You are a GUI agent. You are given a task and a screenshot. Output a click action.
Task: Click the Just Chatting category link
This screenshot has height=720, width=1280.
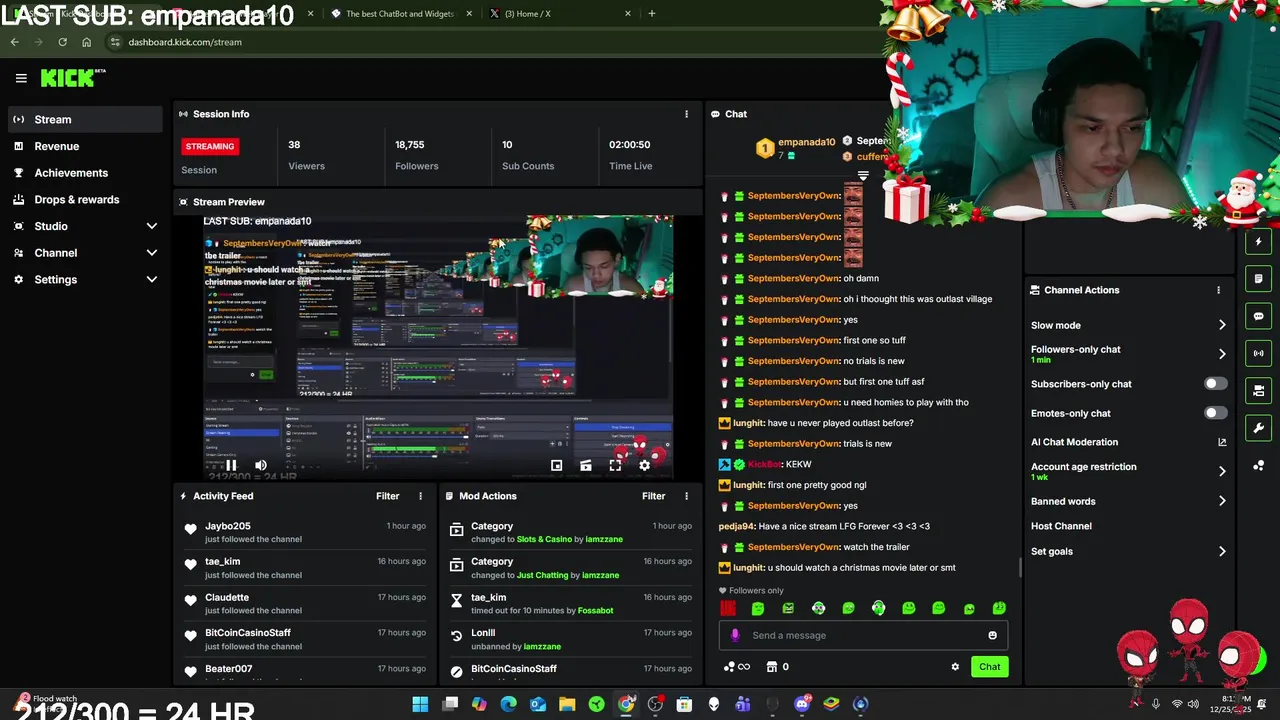tap(542, 575)
